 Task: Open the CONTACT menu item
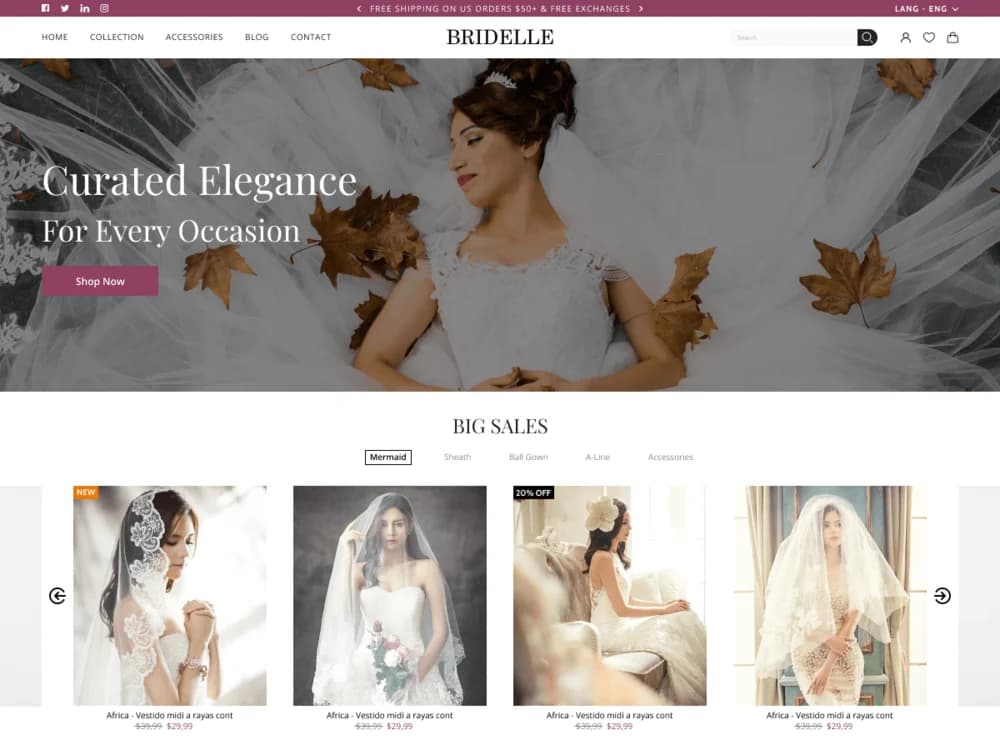tap(310, 37)
